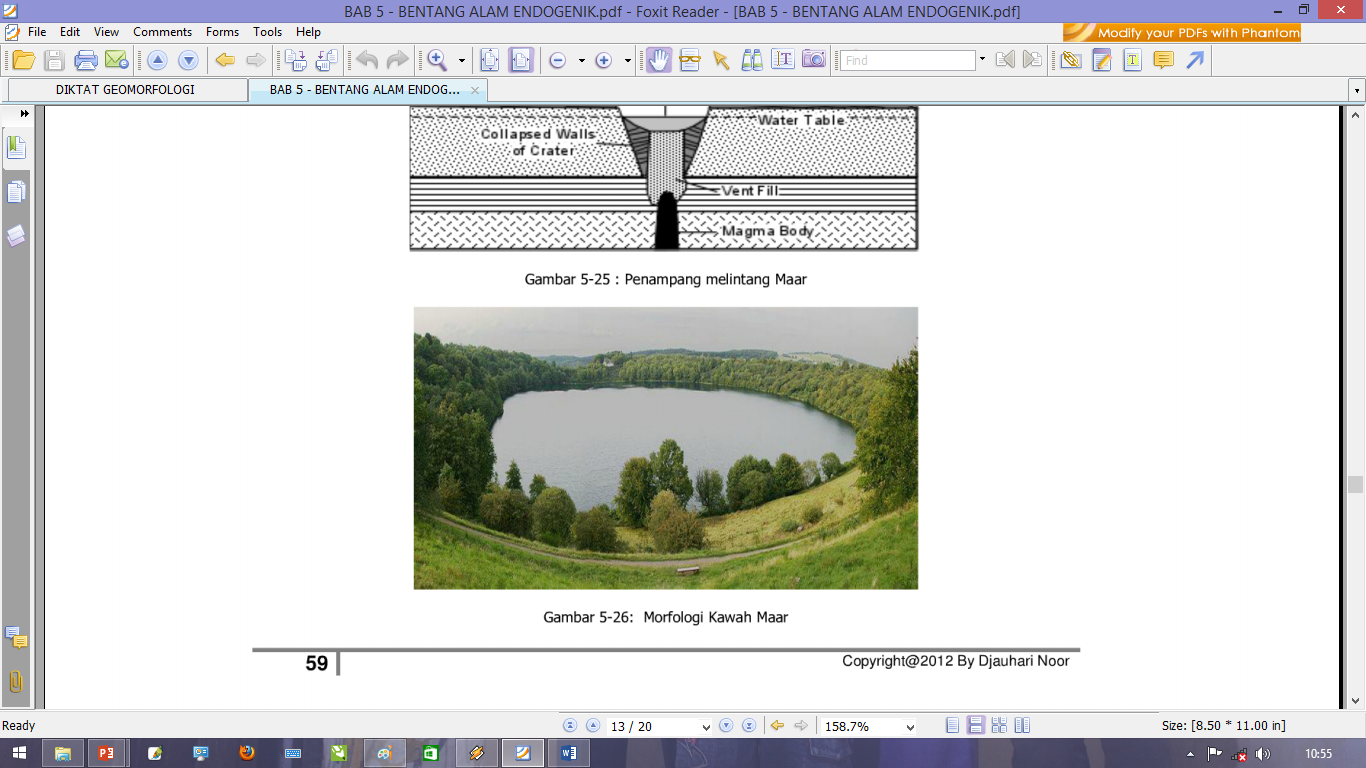Open the tab list dropdown arrow
Screen dimensions: 1366x768
pyautogui.click(x=1357, y=91)
